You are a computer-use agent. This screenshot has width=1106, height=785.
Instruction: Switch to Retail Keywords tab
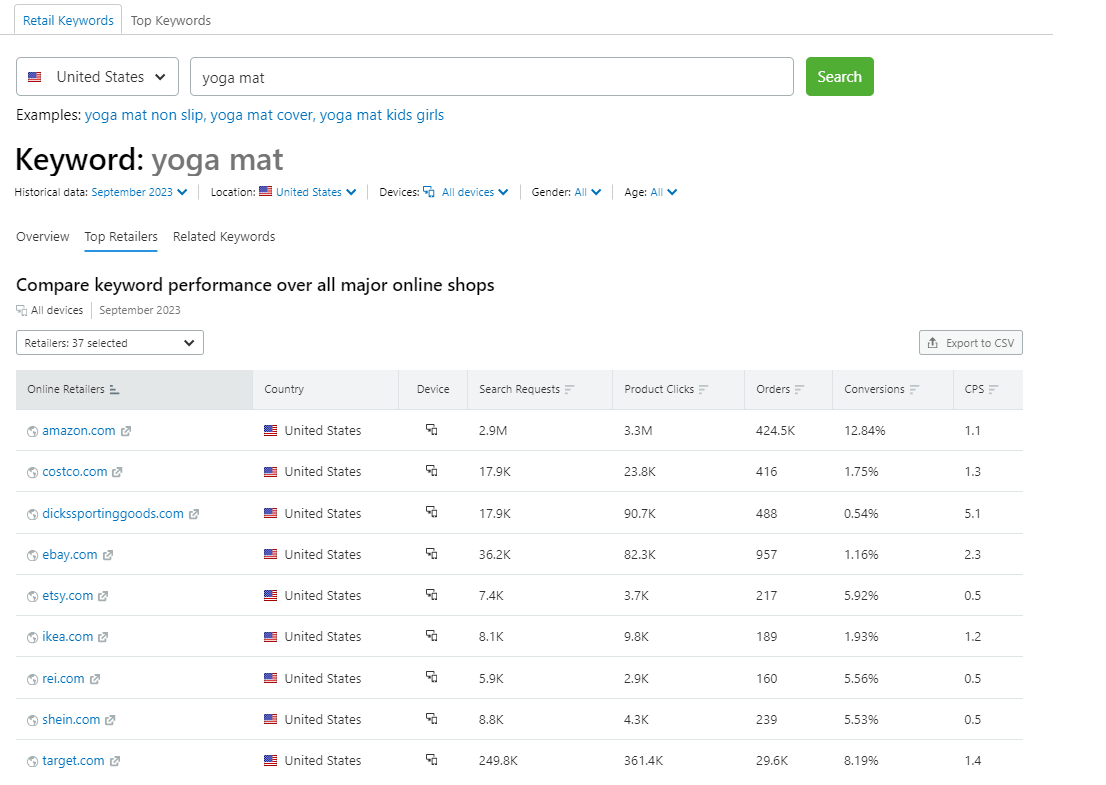[x=68, y=20]
